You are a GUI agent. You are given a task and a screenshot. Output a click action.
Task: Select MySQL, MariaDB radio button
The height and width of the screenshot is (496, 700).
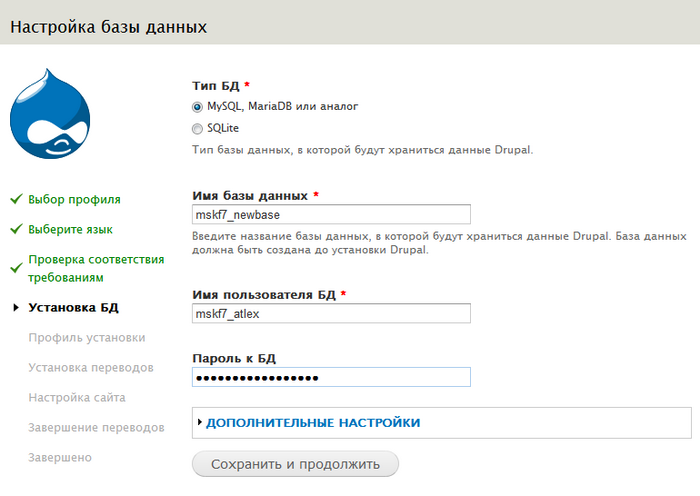point(197,107)
